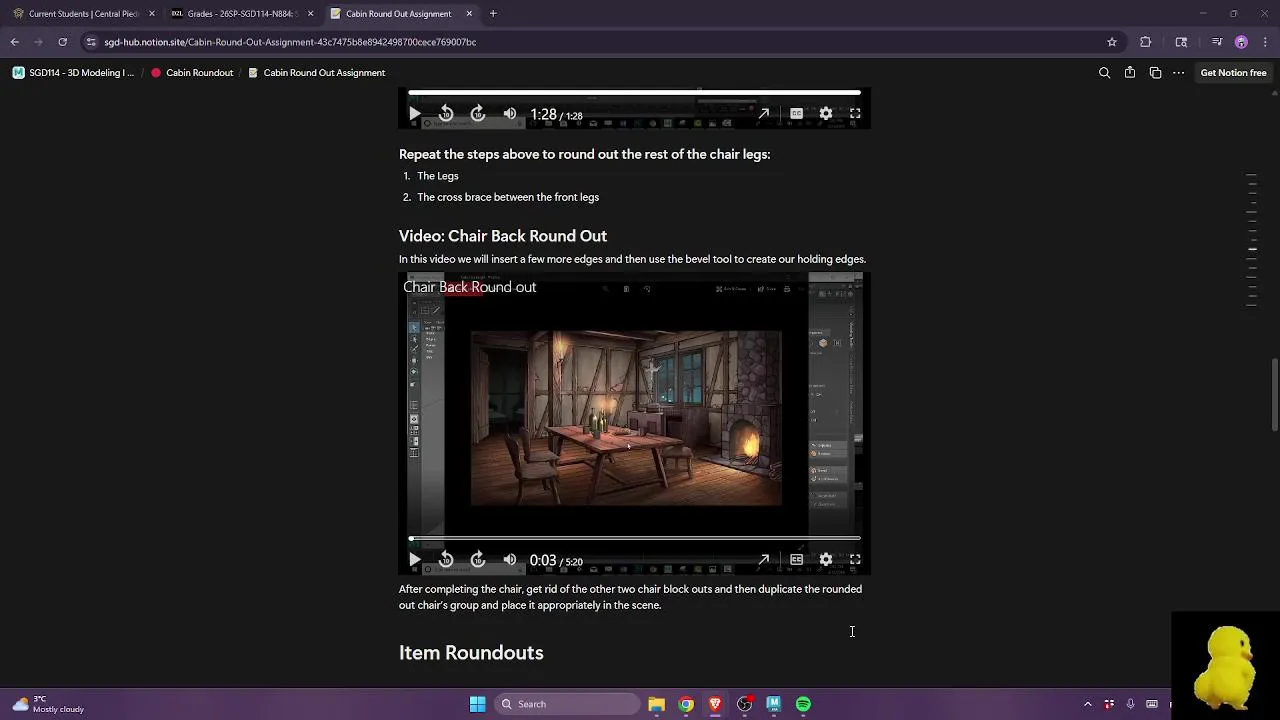
Task: Open Maya from the taskbar
Action: [x=773, y=704]
